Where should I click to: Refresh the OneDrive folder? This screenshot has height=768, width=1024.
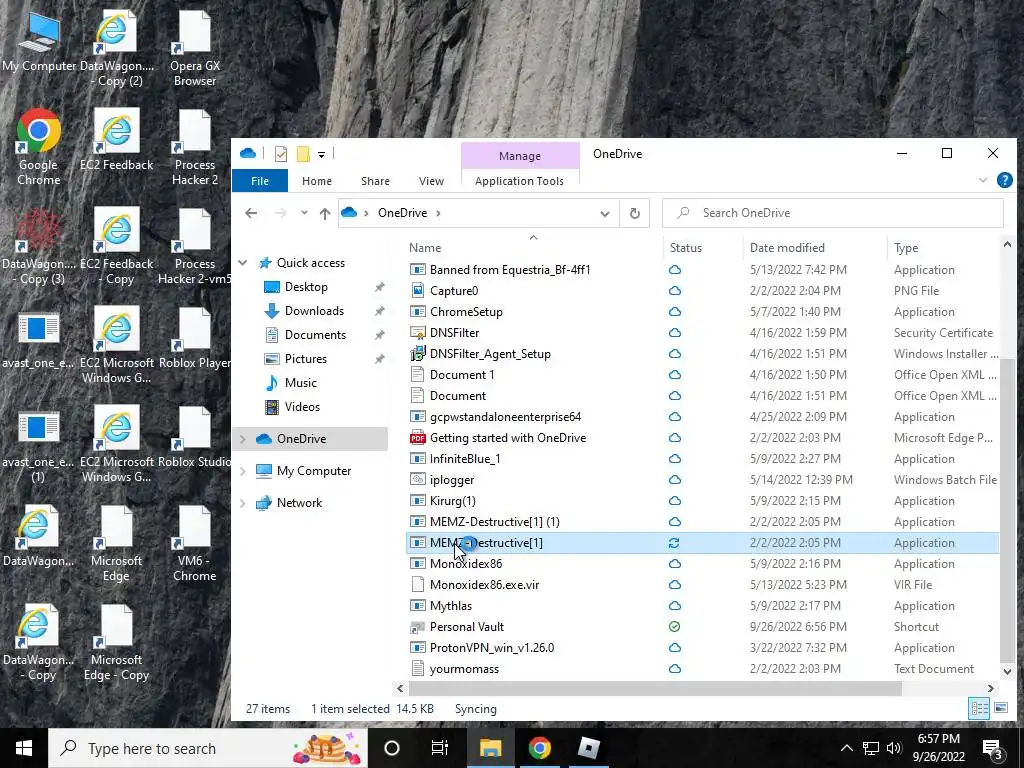pyautogui.click(x=634, y=214)
